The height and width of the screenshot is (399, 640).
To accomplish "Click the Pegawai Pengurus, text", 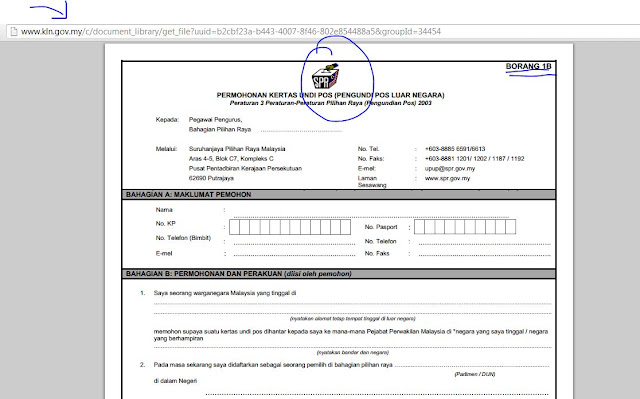I will pos(215,120).
